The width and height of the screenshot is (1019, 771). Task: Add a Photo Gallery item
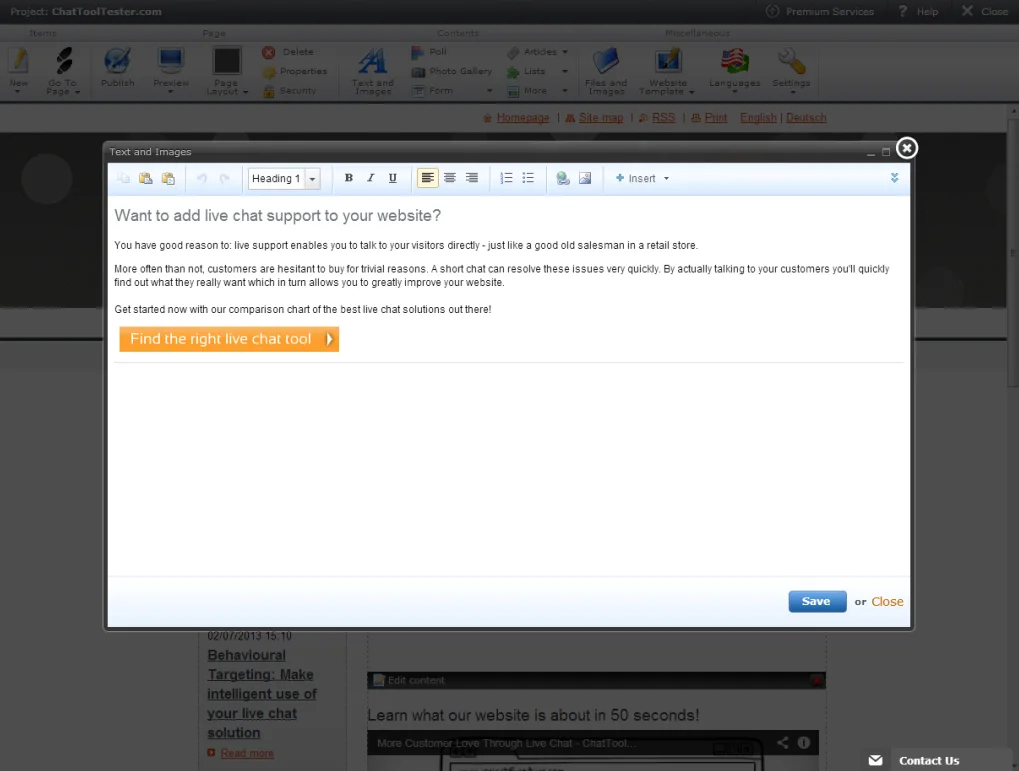coord(452,72)
